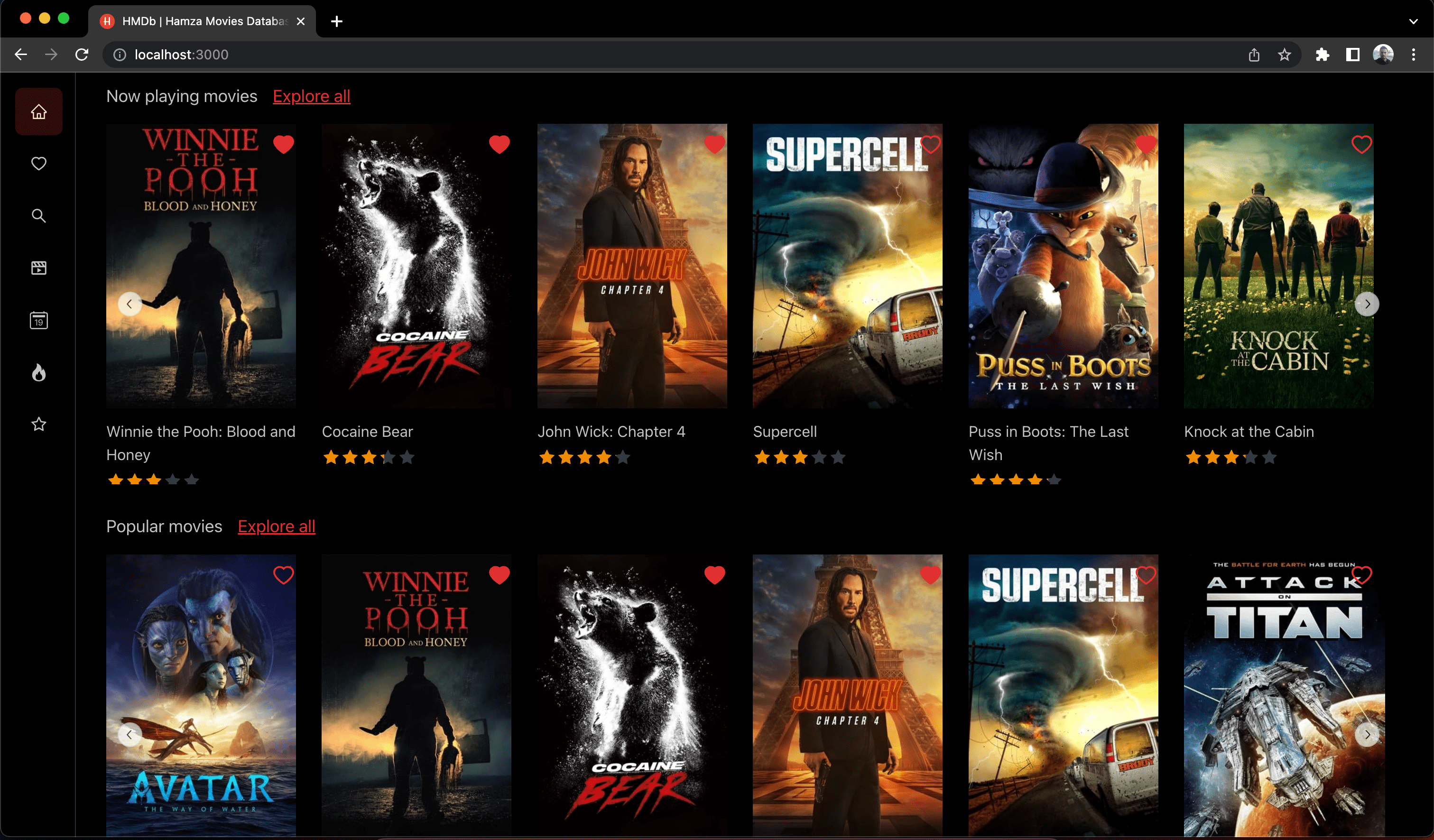Click John Wick Chapter 4 star rating

pos(584,458)
